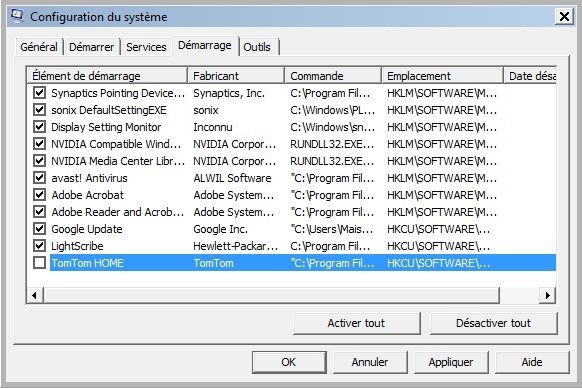Click the left scroll arrow of list
582x388 pixels.
(x=35, y=296)
